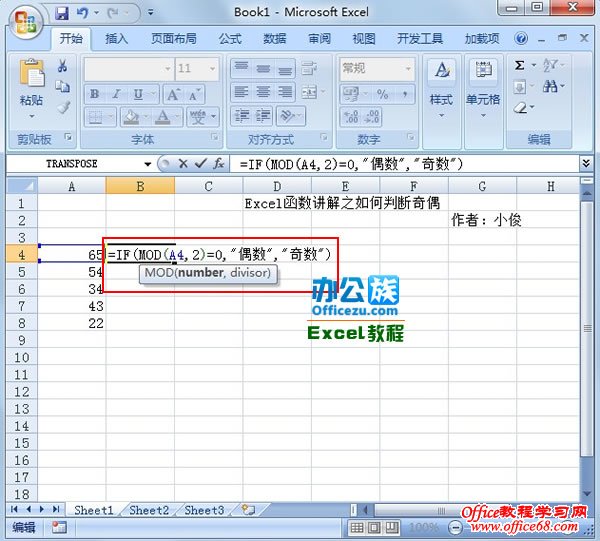
Task: Confirm formula with the check mark icon
Action: click(201, 164)
